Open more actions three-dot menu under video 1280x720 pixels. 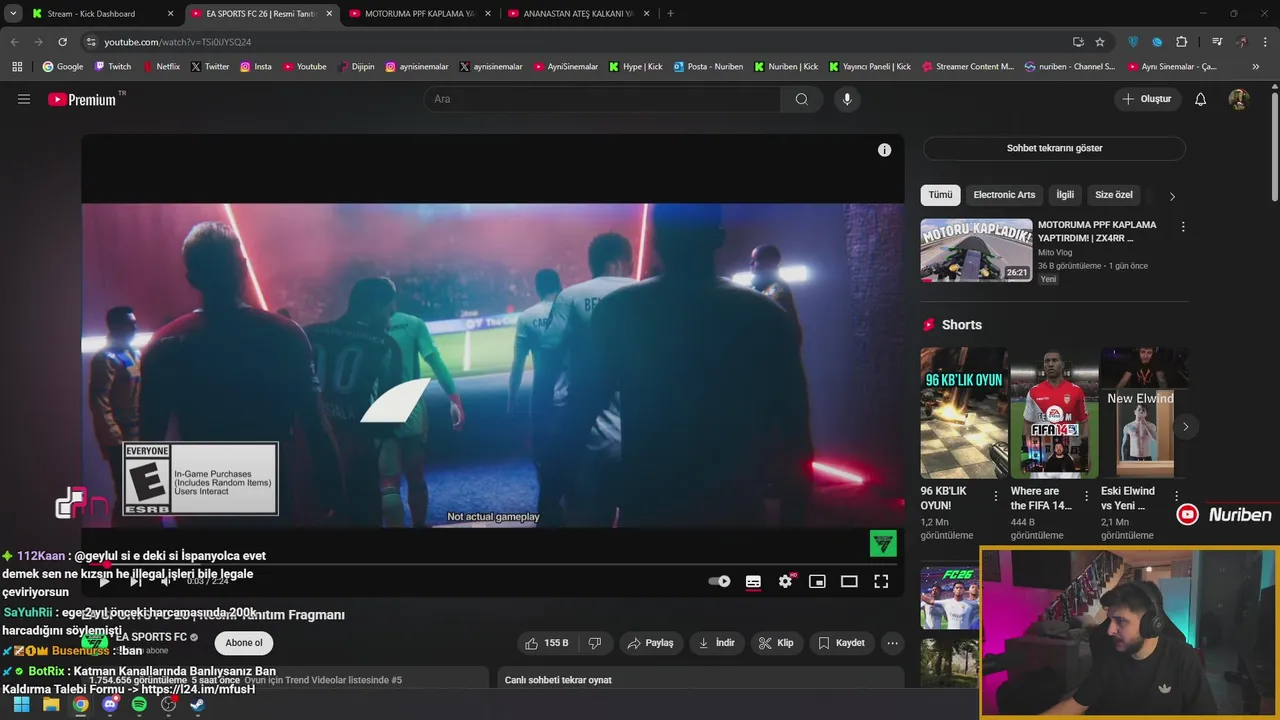[x=893, y=643]
